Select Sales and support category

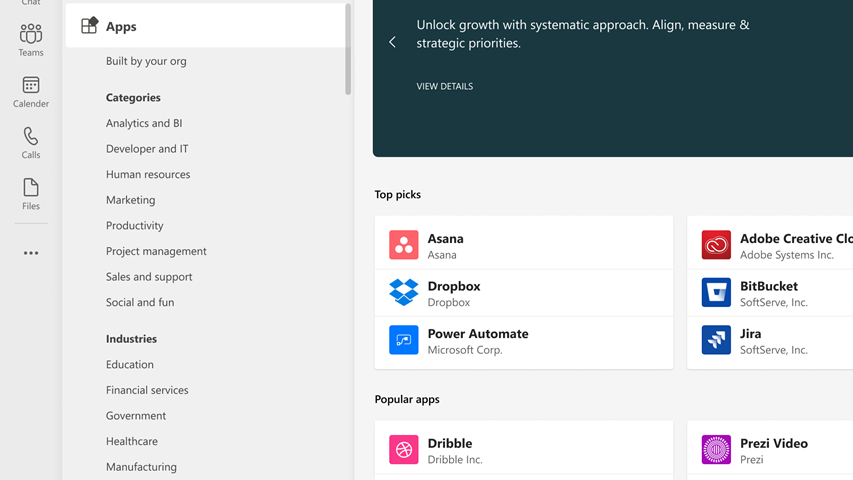point(149,276)
